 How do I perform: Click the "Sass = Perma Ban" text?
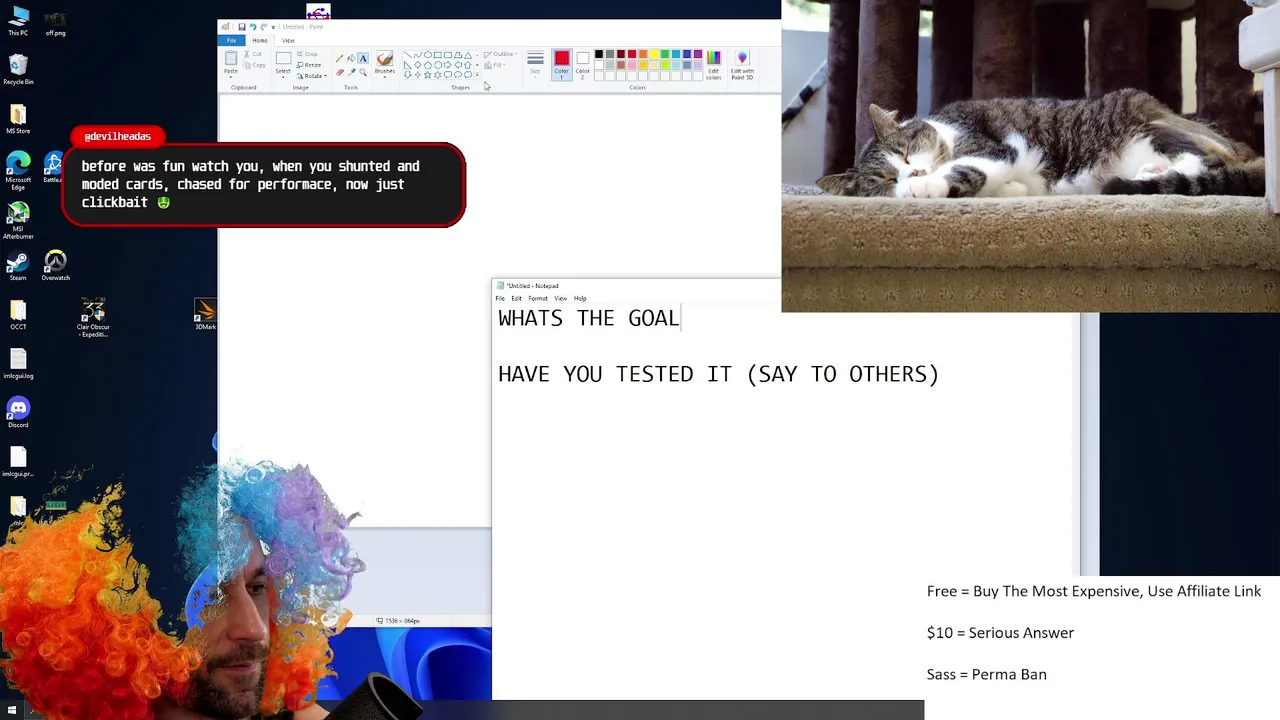pos(986,675)
